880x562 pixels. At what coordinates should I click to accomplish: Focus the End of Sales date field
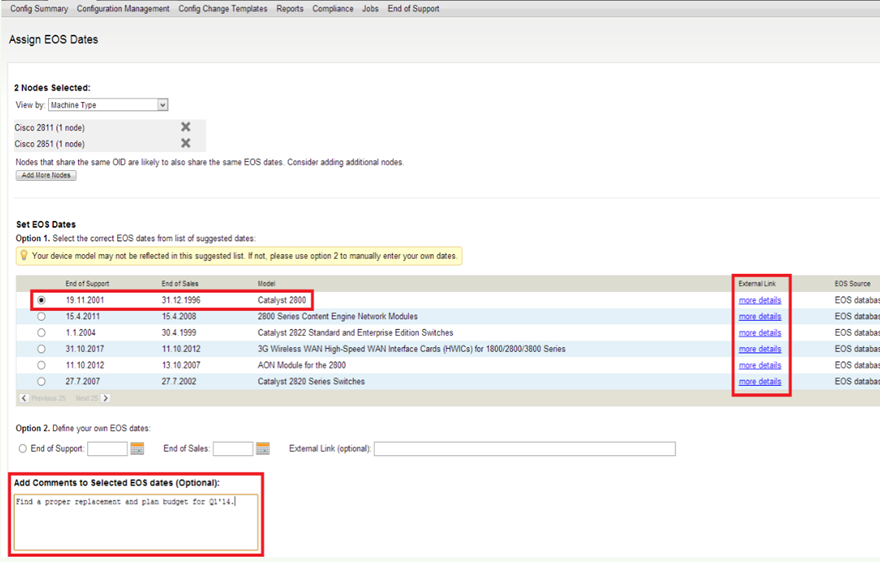pyautogui.click(x=233, y=449)
